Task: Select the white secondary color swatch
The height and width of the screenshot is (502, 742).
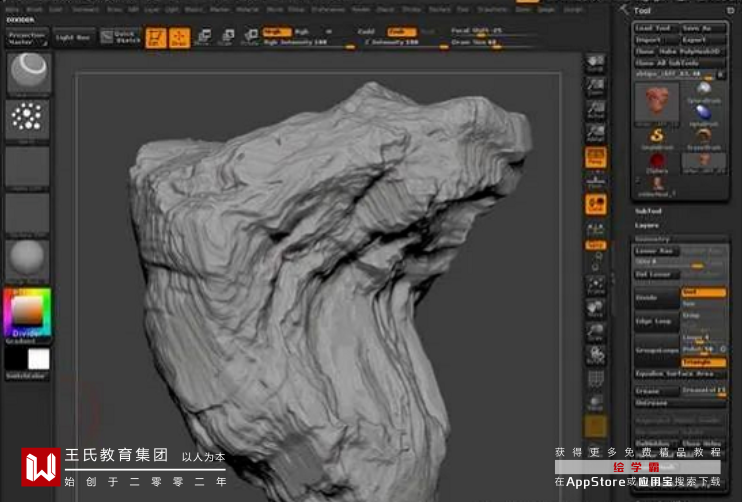Action: pos(39,359)
